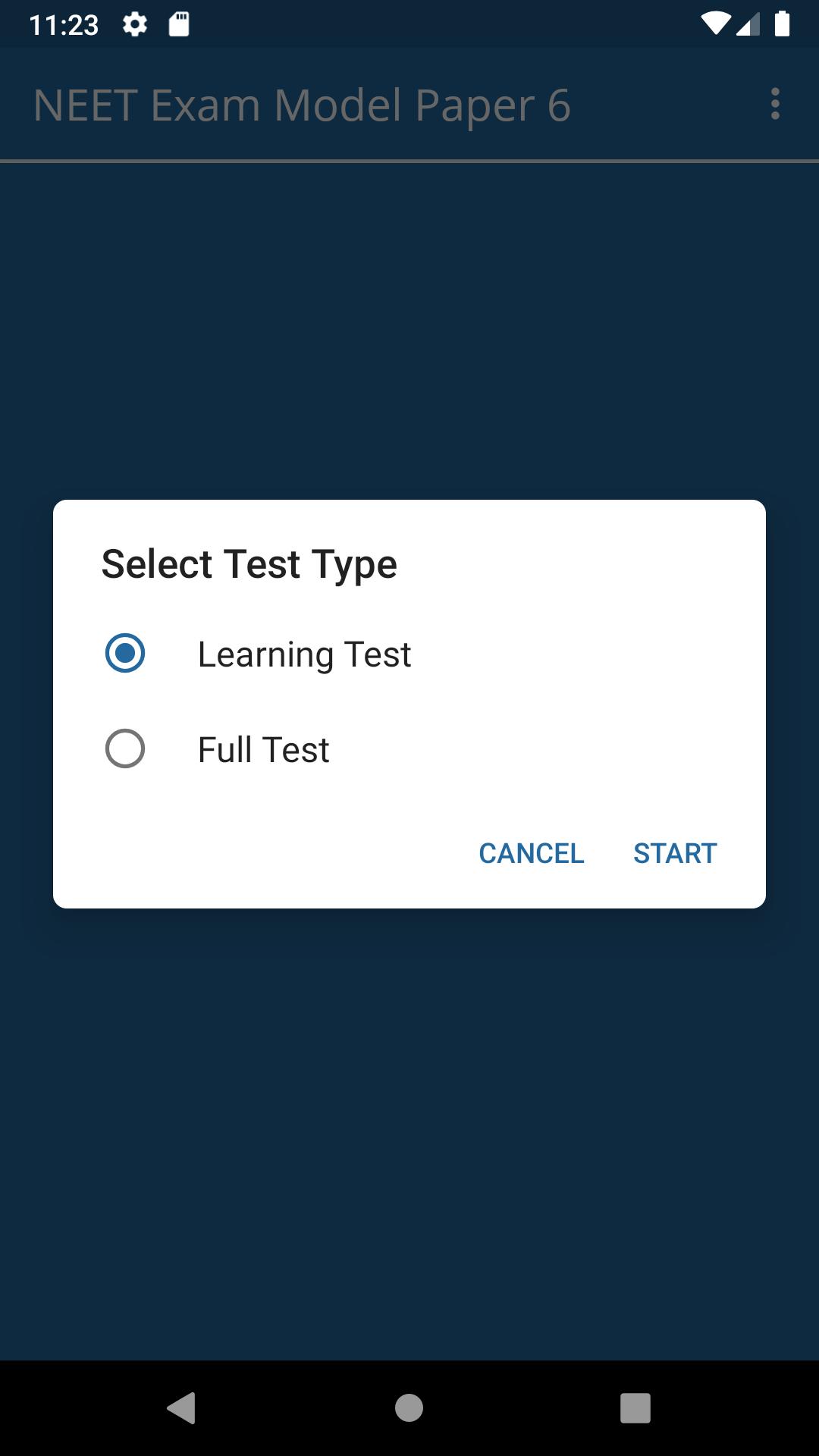Tap the NEET Exam Model Paper 6 title
The image size is (819, 1456).
[x=301, y=105]
